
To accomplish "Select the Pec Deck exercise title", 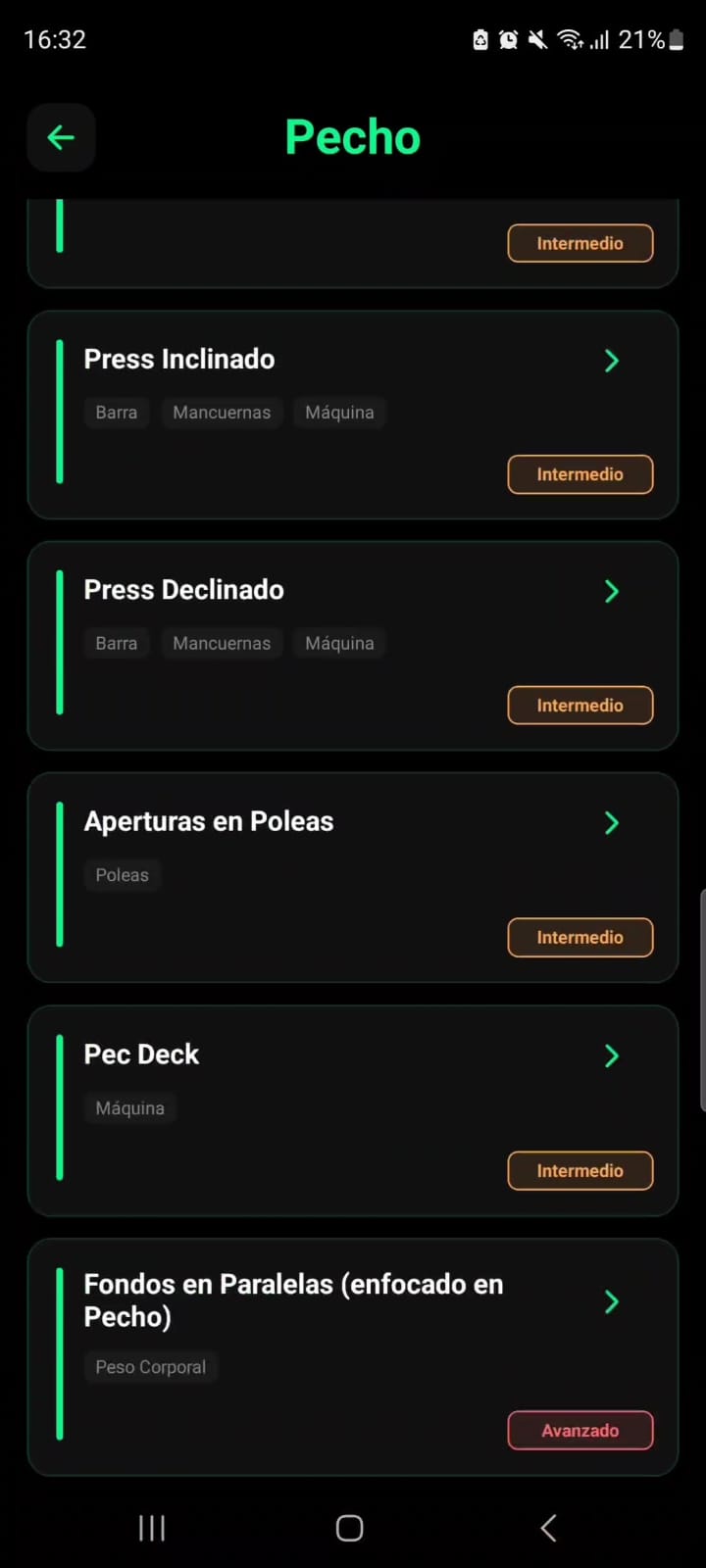I will [141, 1054].
